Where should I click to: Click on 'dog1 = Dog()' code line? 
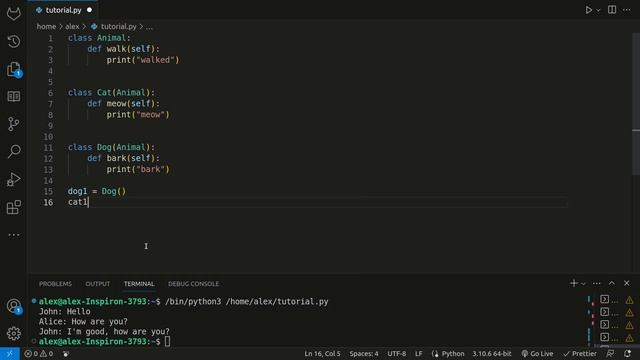point(97,191)
